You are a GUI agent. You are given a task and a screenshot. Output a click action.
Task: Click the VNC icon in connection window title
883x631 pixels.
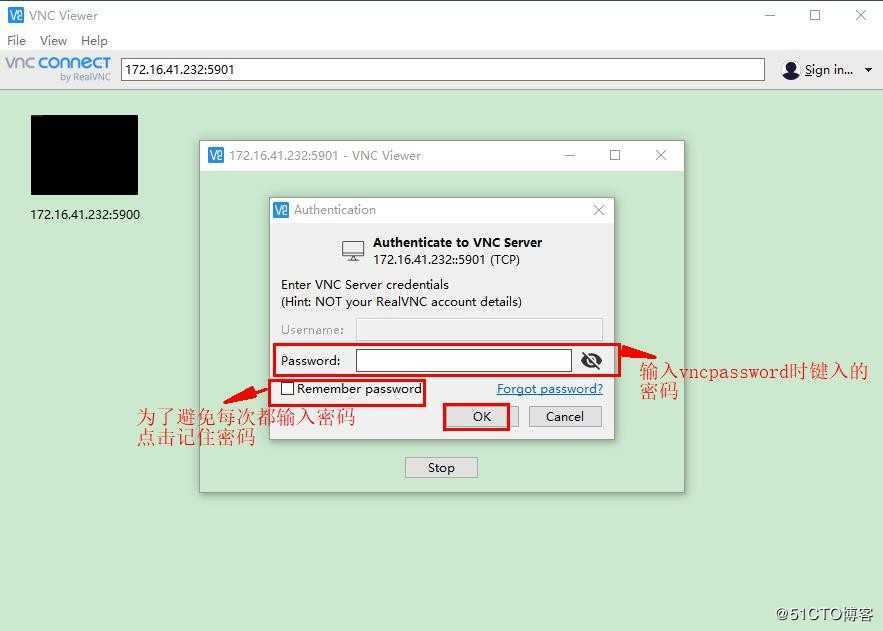point(216,155)
